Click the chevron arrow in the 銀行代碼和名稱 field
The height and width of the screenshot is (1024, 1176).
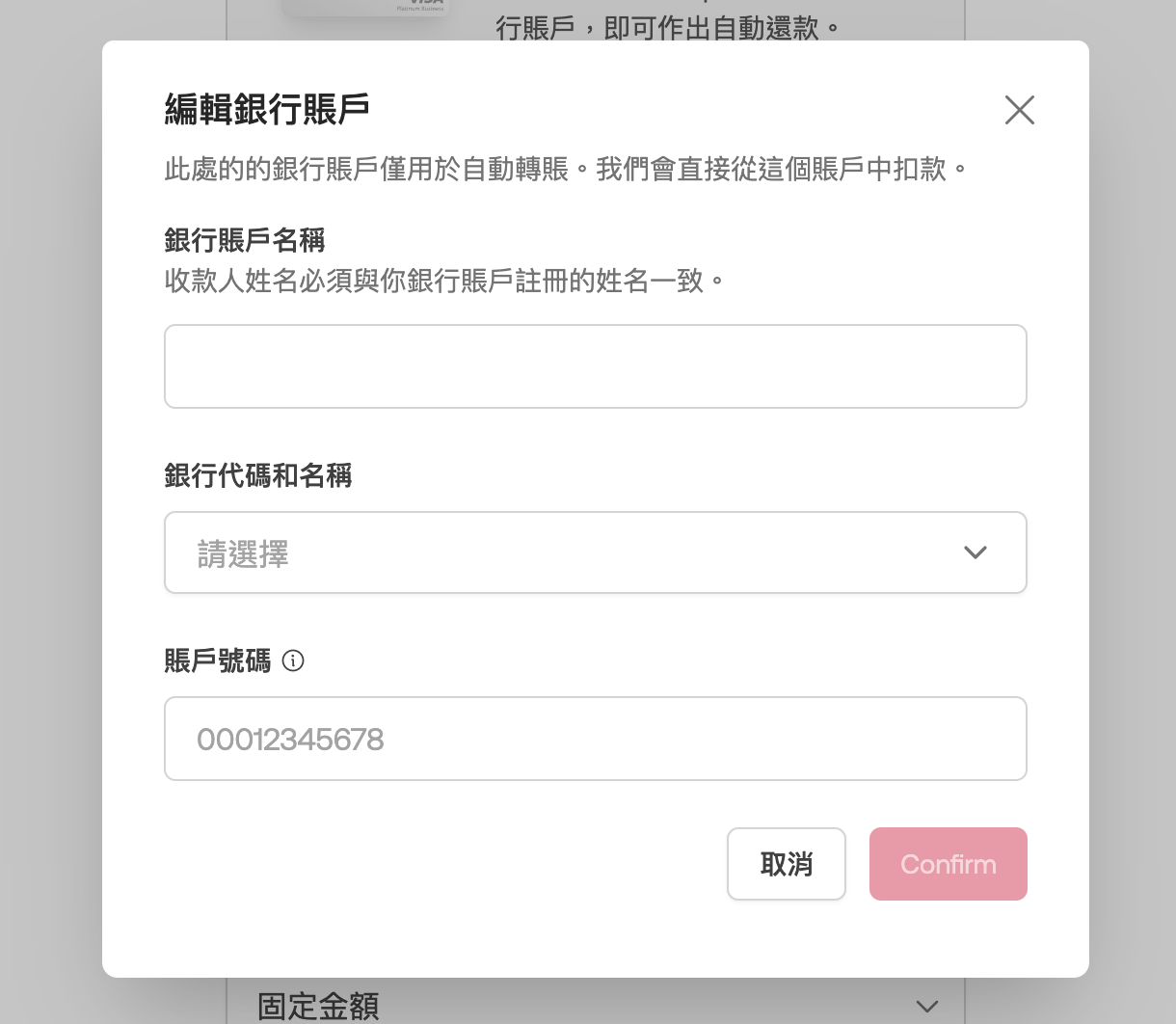(x=976, y=552)
